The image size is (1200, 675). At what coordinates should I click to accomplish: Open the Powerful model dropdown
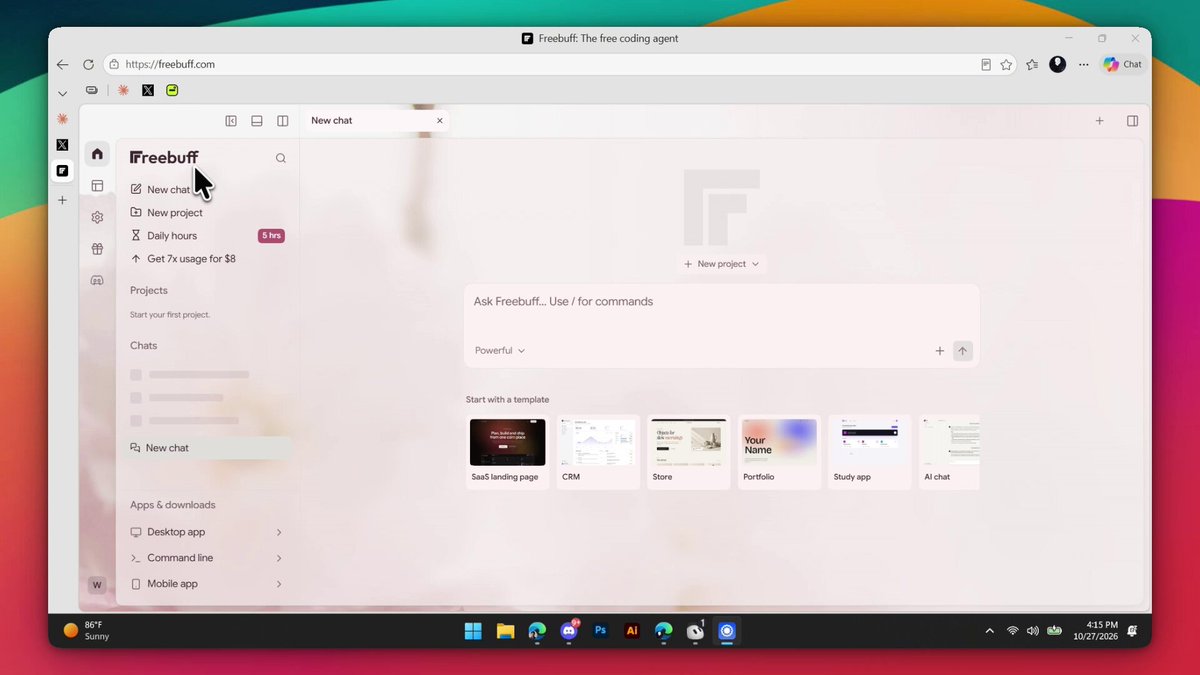click(500, 351)
